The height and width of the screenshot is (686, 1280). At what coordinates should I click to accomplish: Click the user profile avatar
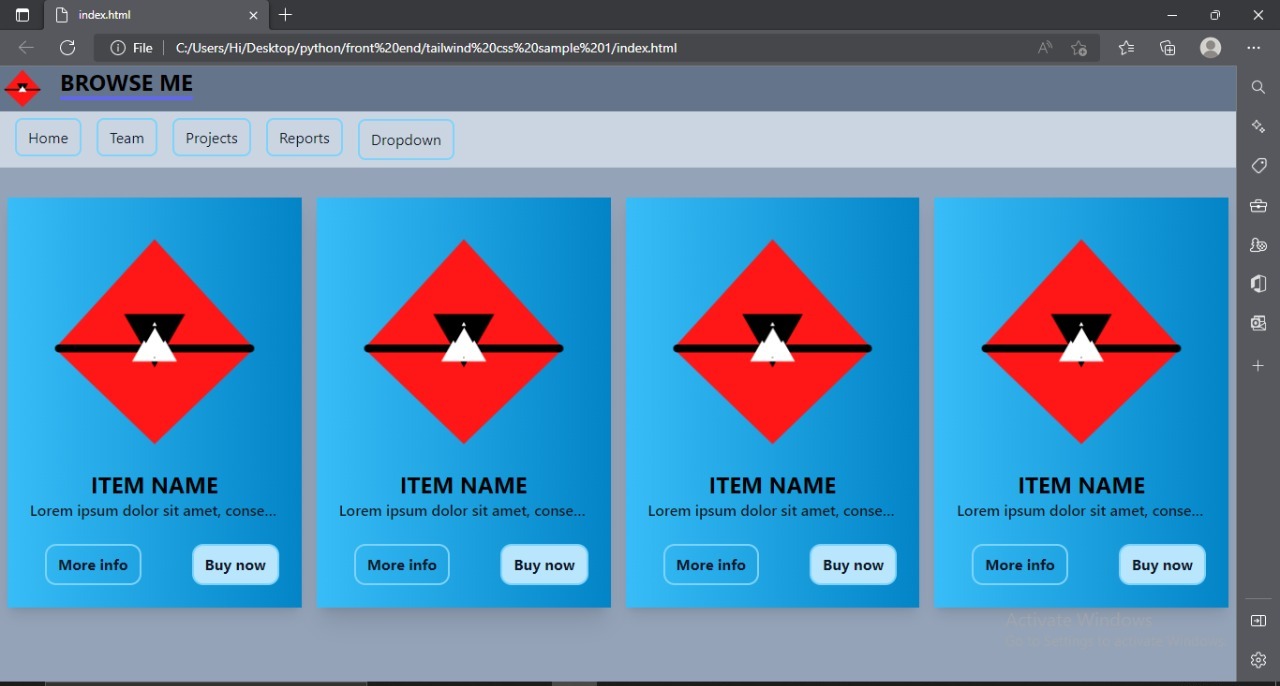click(x=1211, y=47)
